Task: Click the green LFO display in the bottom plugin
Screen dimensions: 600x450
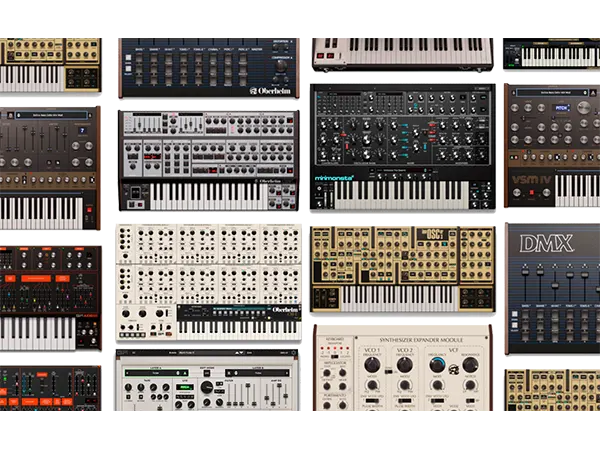Action: point(184,387)
